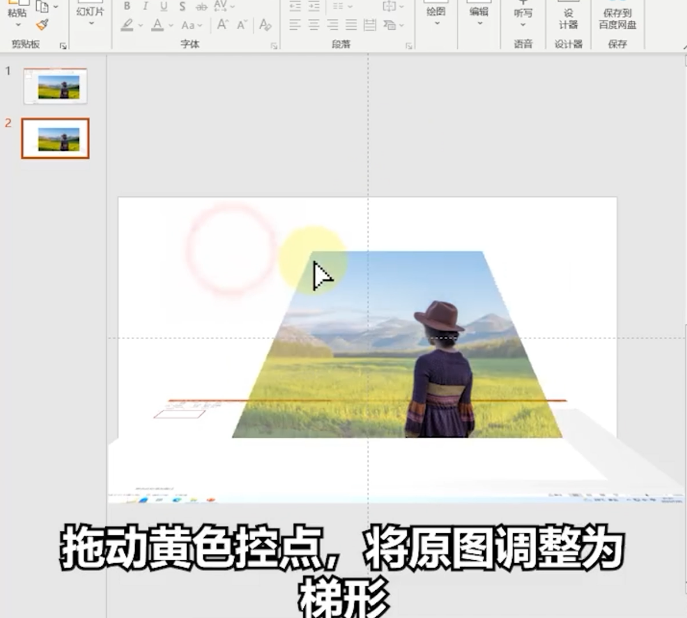Click the Copy icon
The image size is (687, 618).
(42, 7)
